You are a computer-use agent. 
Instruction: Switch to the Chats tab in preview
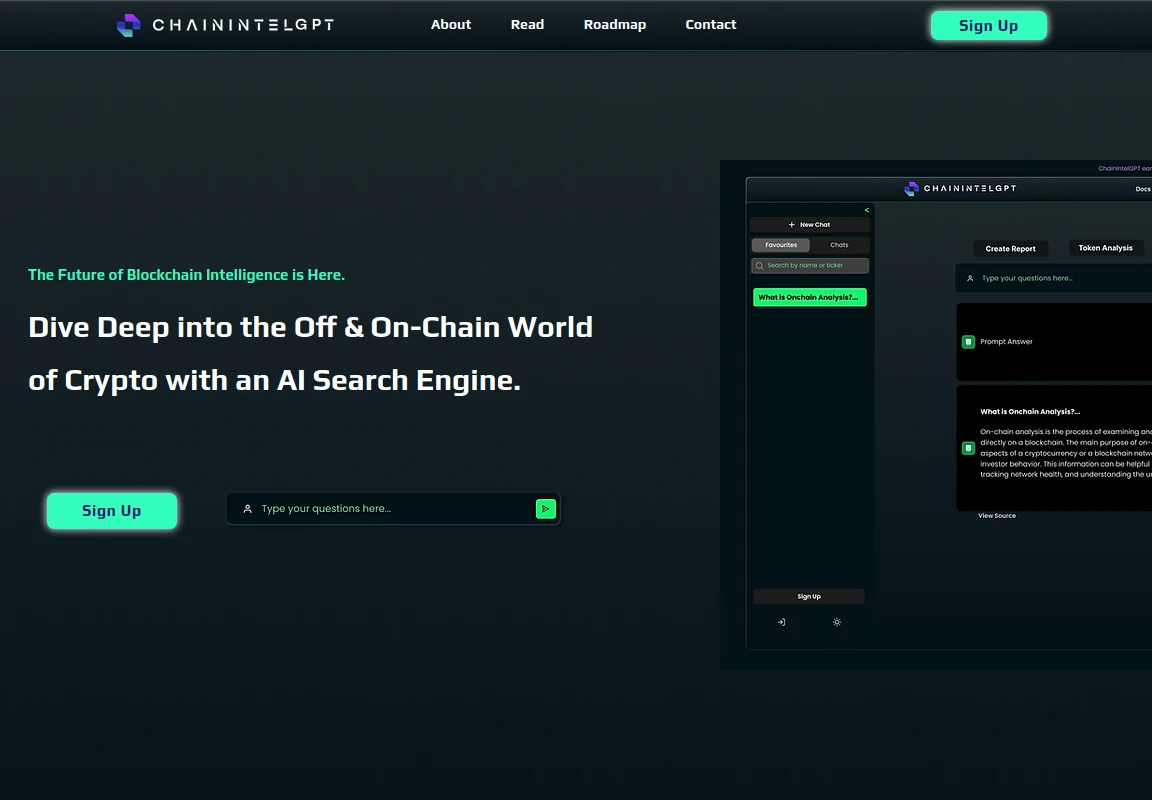[839, 245]
